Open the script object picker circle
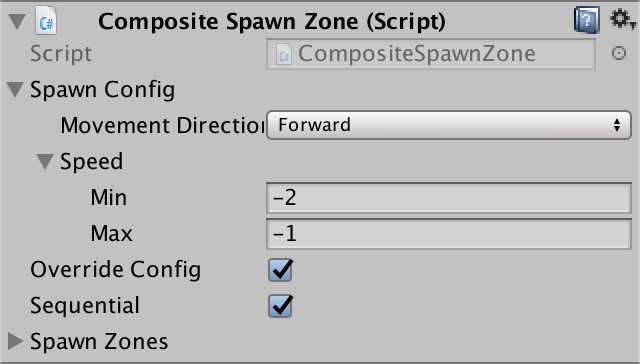This screenshot has height=364, width=640. [619, 53]
